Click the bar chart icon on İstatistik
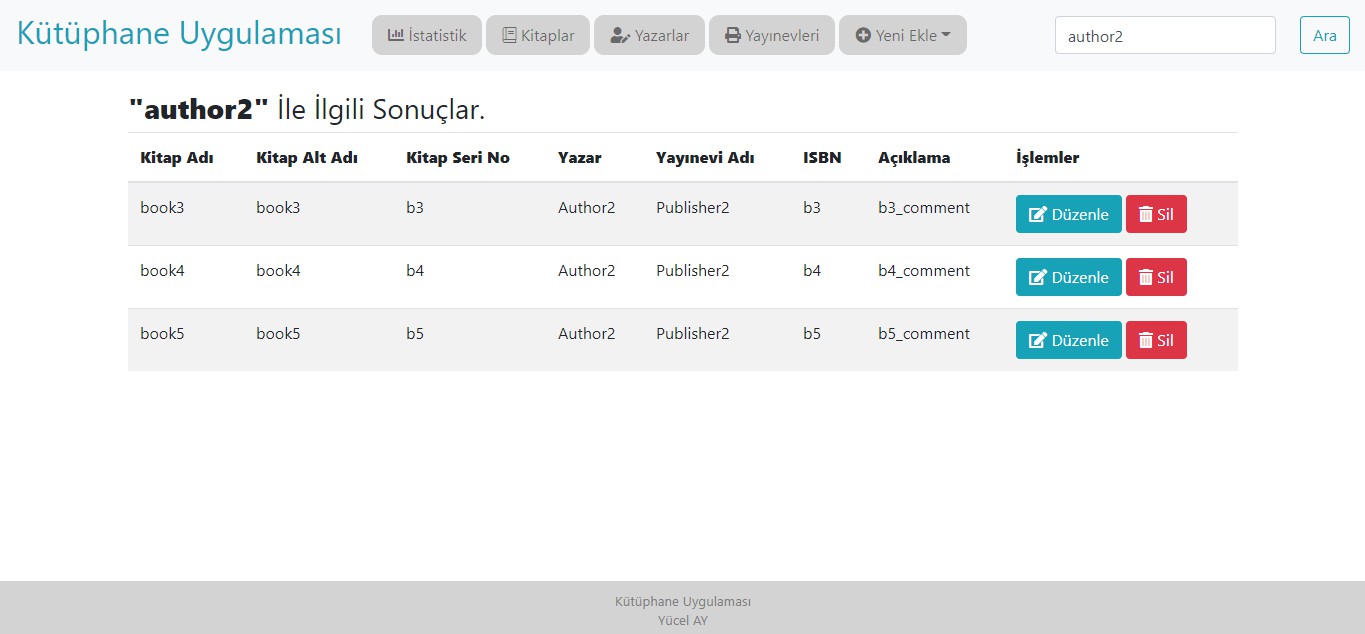 tap(396, 35)
